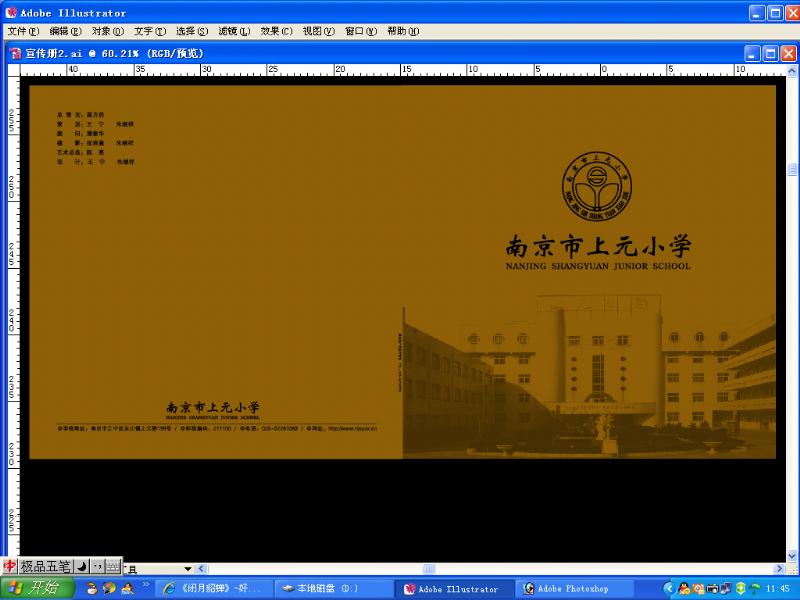Close the 宣传册2.ai document window

tap(789, 54)
